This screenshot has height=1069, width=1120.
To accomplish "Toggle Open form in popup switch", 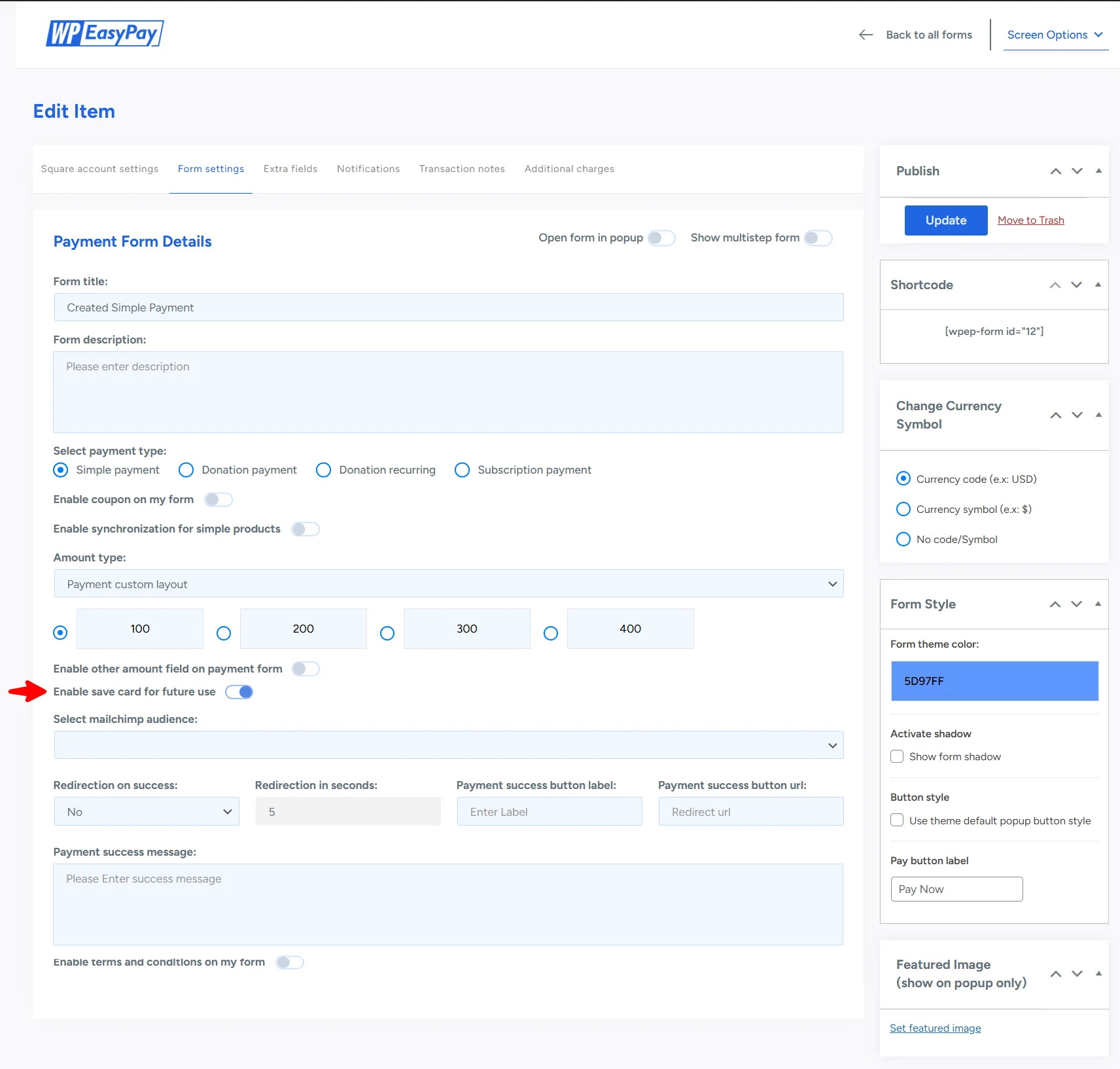I will [x=661, y=238].
